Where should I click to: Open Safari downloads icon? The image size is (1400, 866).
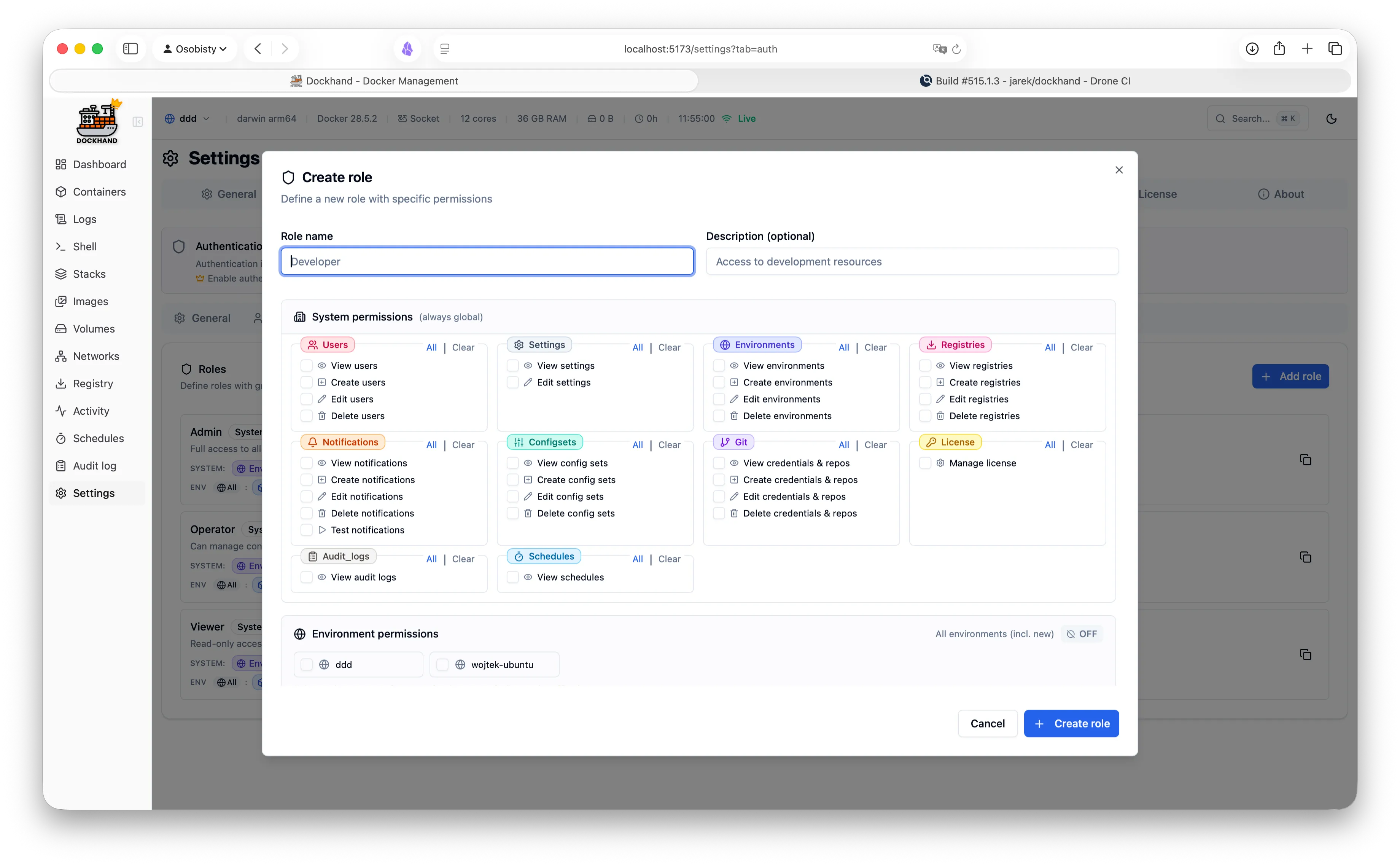click(x=1252, y=49)
